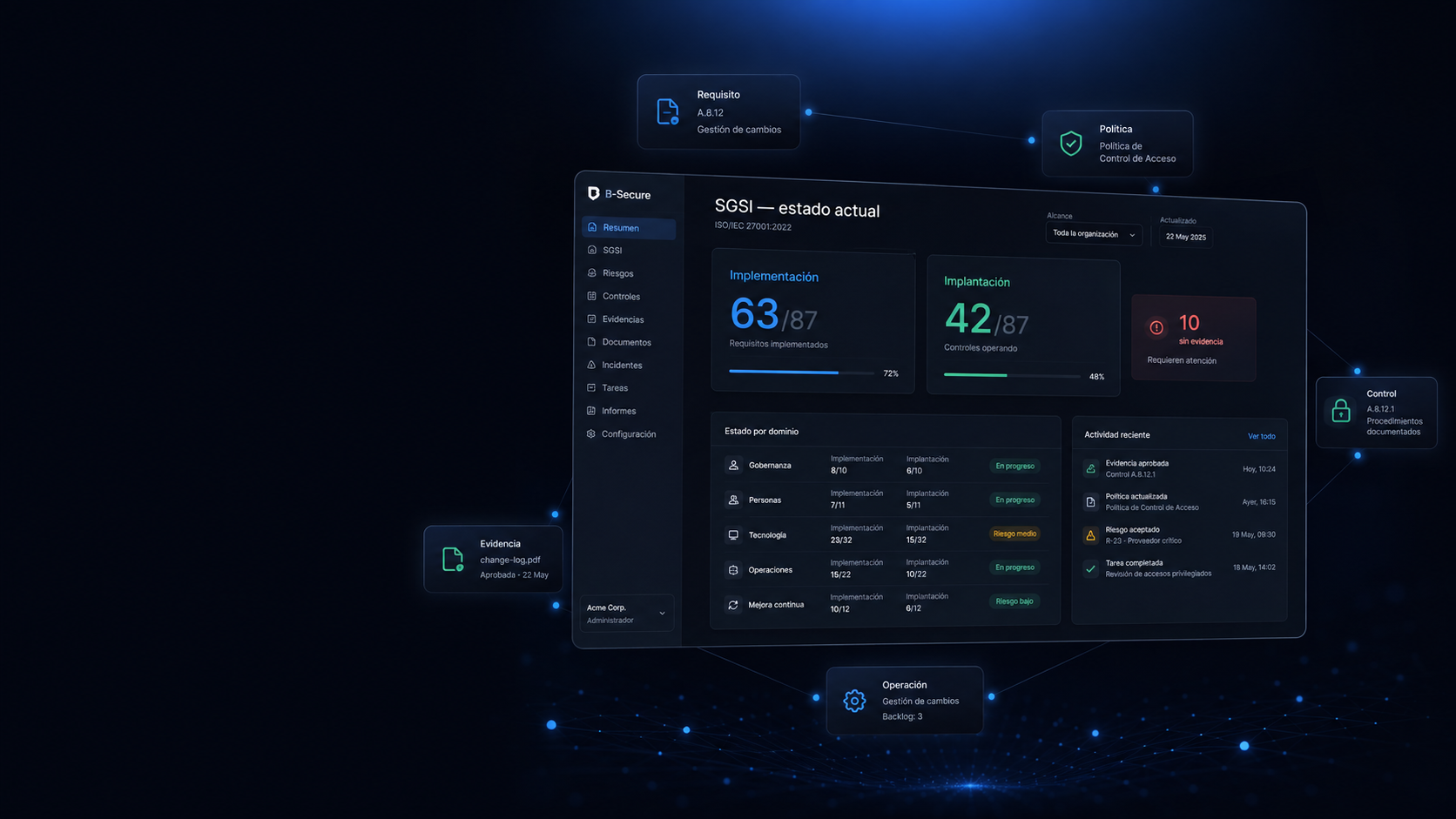Click the Política actualizada document icon

tap(1090, 502)
